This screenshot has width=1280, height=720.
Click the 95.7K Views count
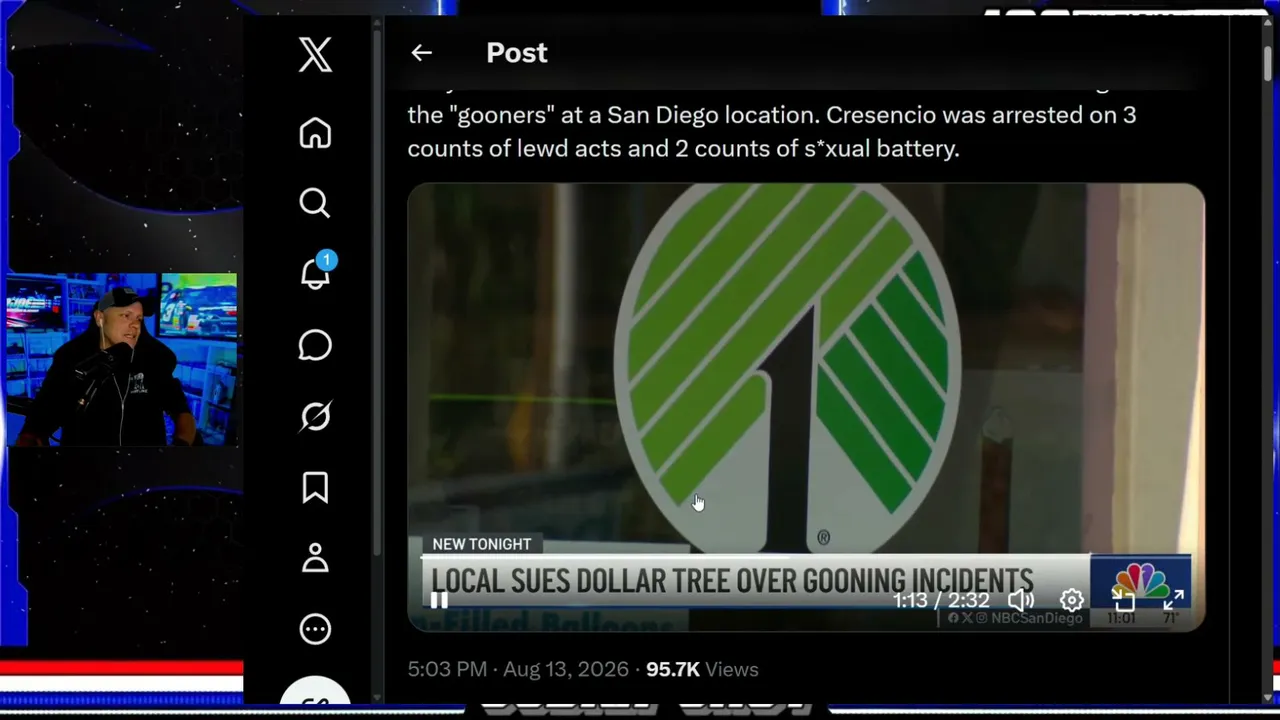click(702, 669)
